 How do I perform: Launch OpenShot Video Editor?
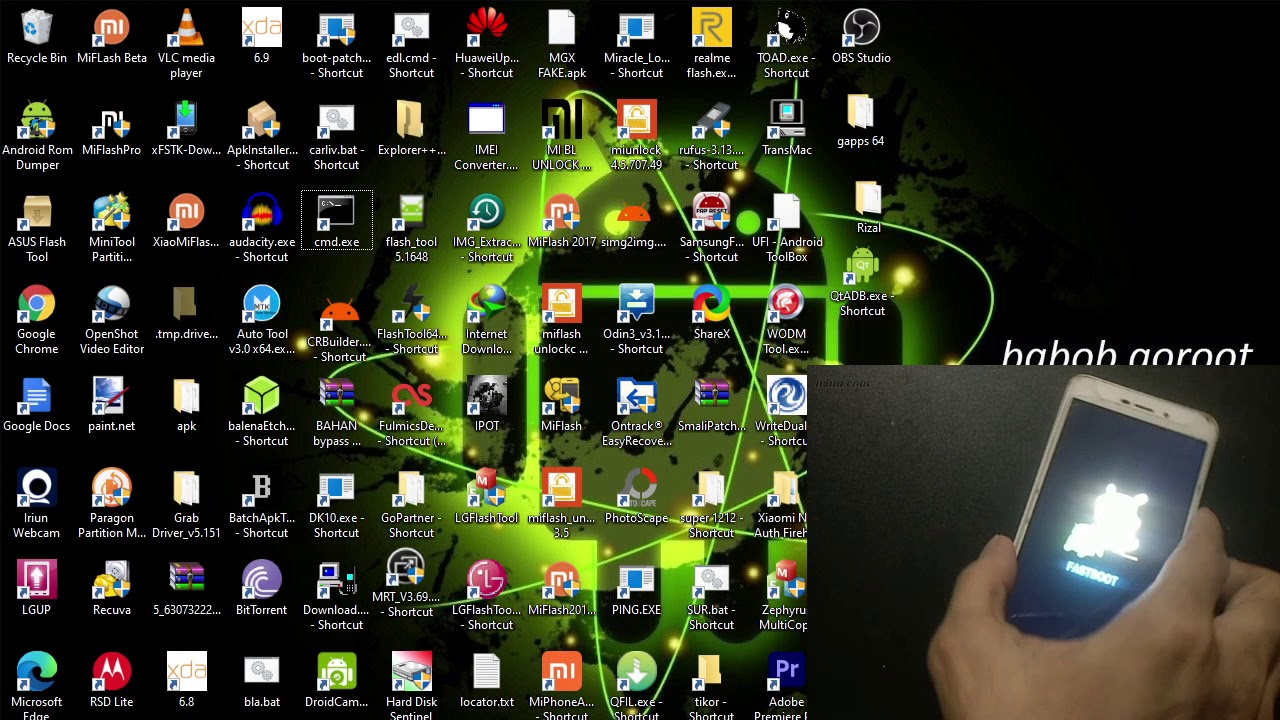click(111, 305)
